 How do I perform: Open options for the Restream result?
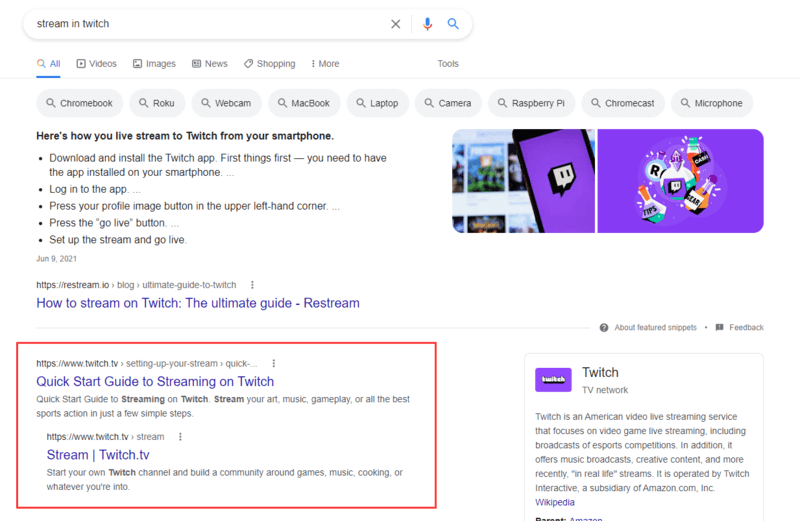(252, 285)
